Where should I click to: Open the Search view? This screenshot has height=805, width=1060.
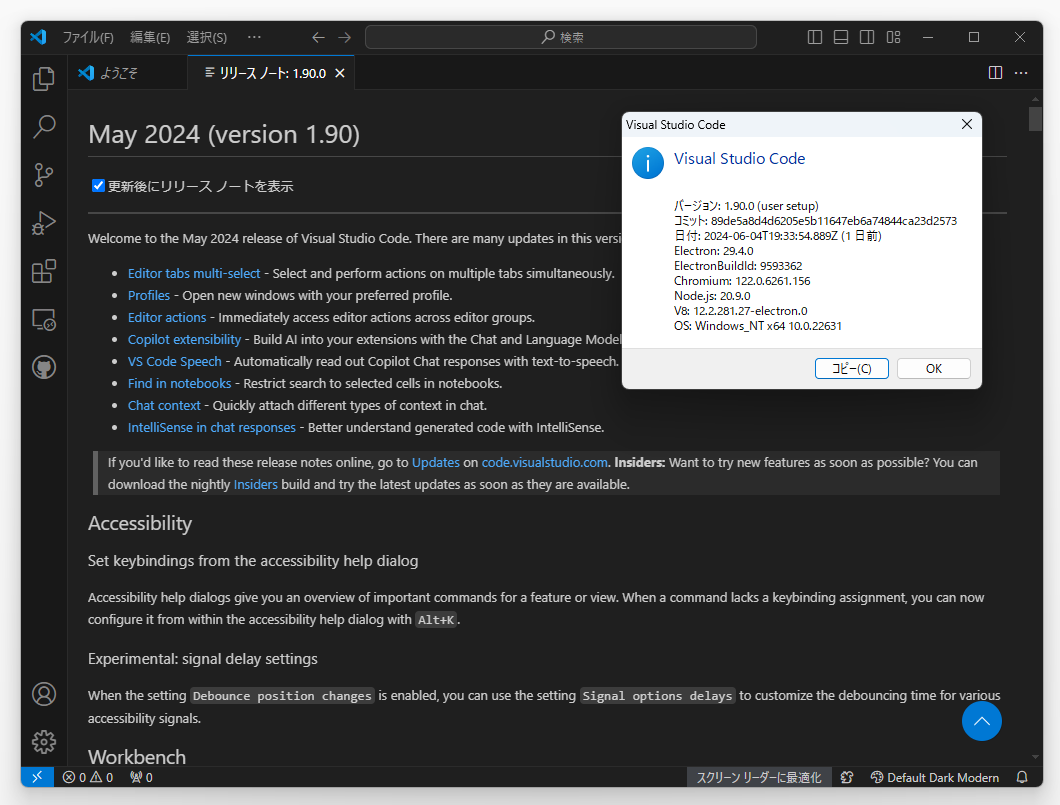pos(43,127)
